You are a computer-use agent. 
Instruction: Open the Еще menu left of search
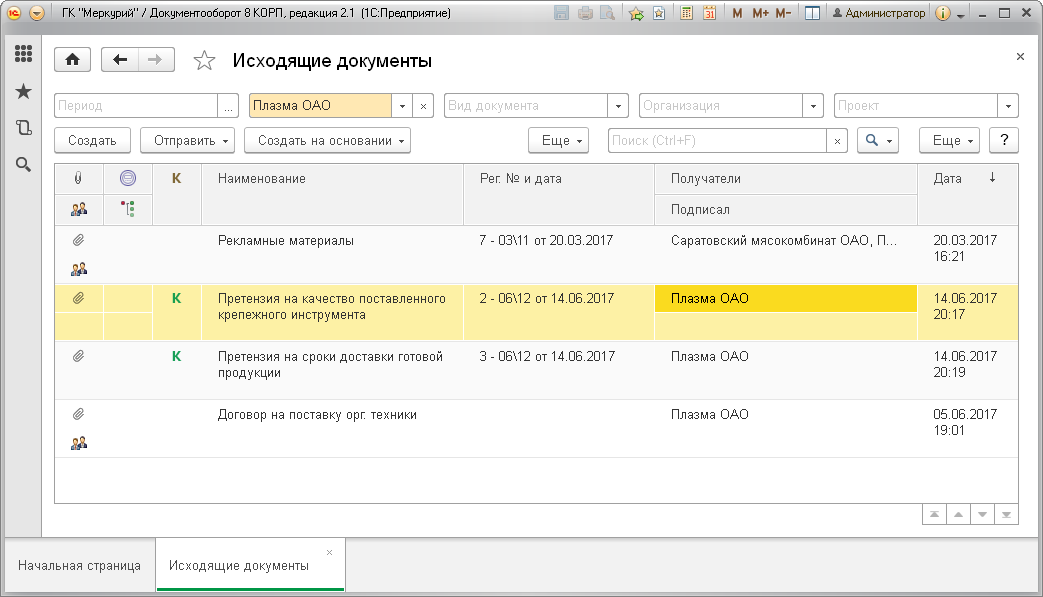559,140
